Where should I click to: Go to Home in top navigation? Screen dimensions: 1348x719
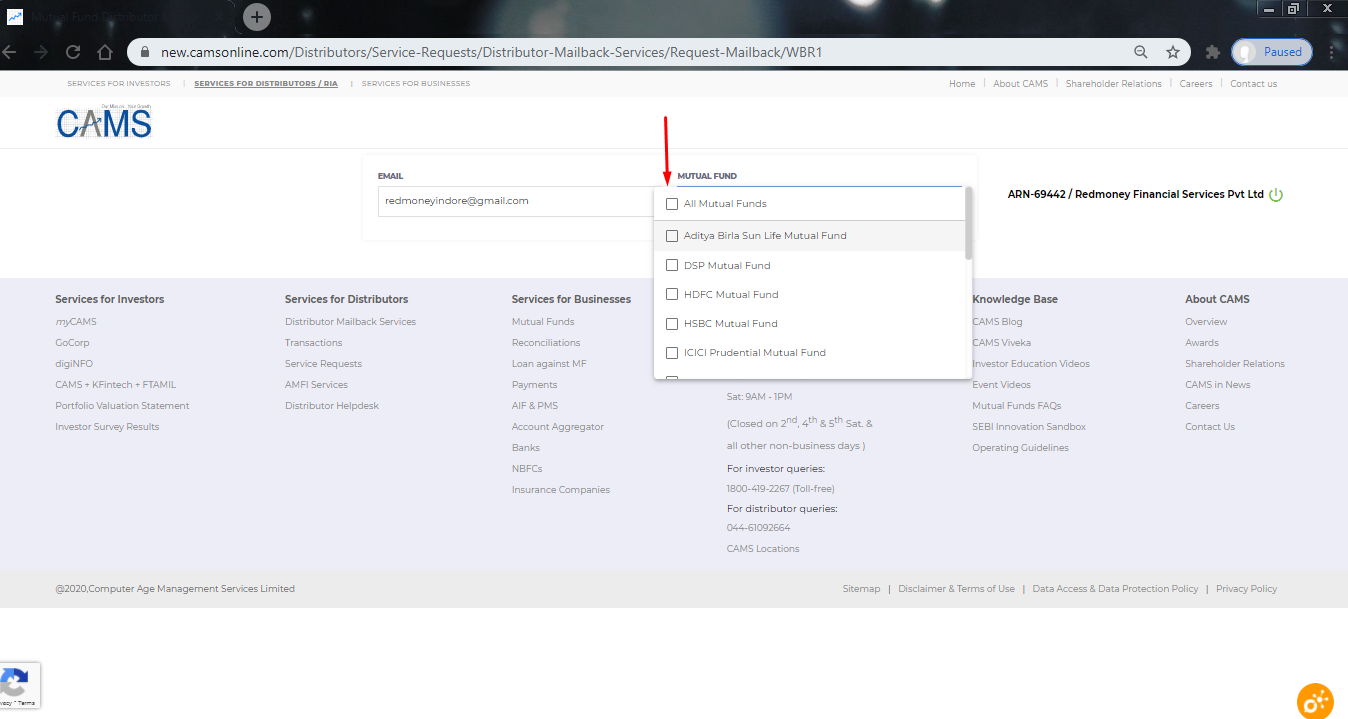[962, 84]
